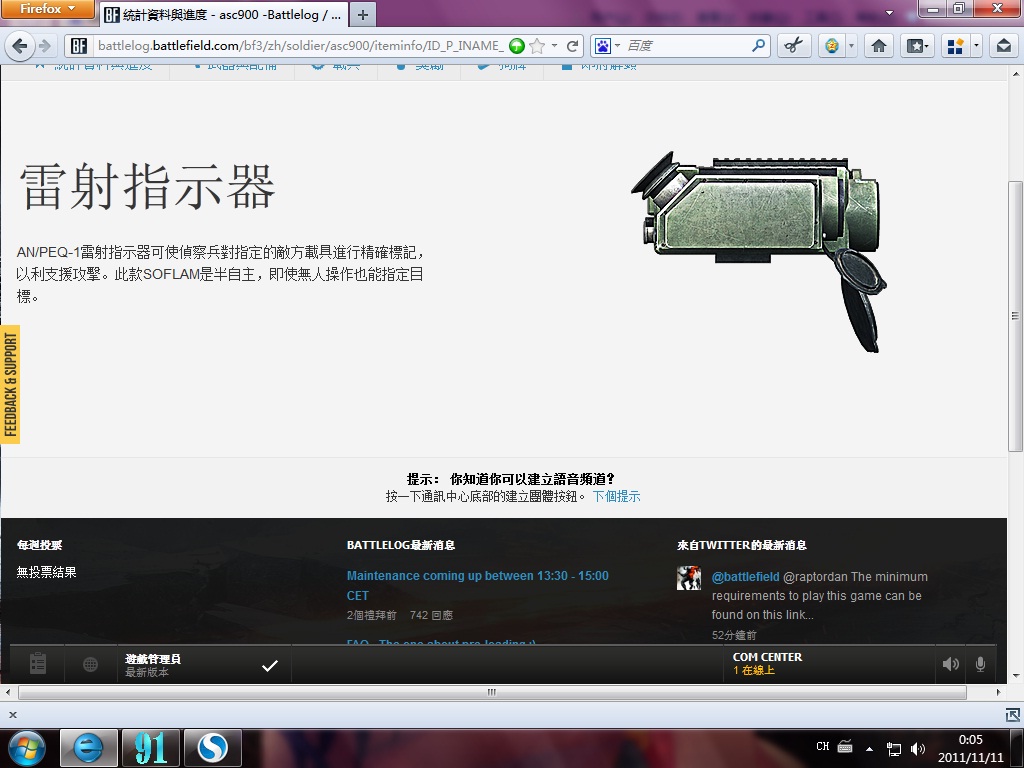This screenshot has width=1024, height=768.
Task: Go to the browser home page
Action: [879, 46]
